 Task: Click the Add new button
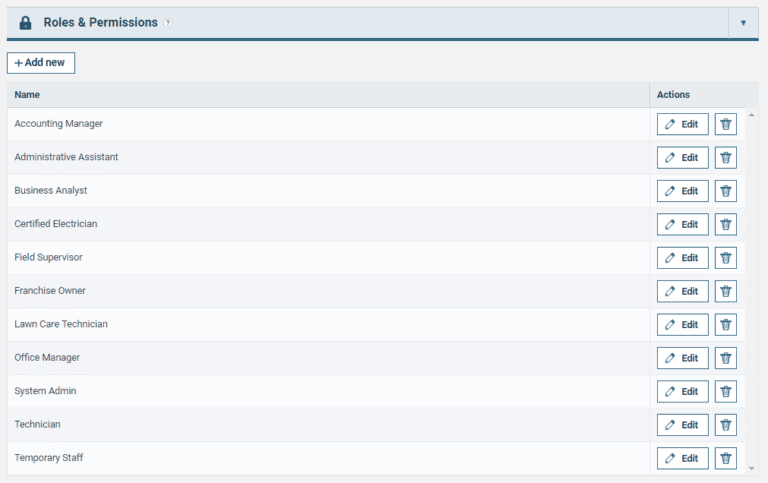pyautogui.click(x=41, y=62)
